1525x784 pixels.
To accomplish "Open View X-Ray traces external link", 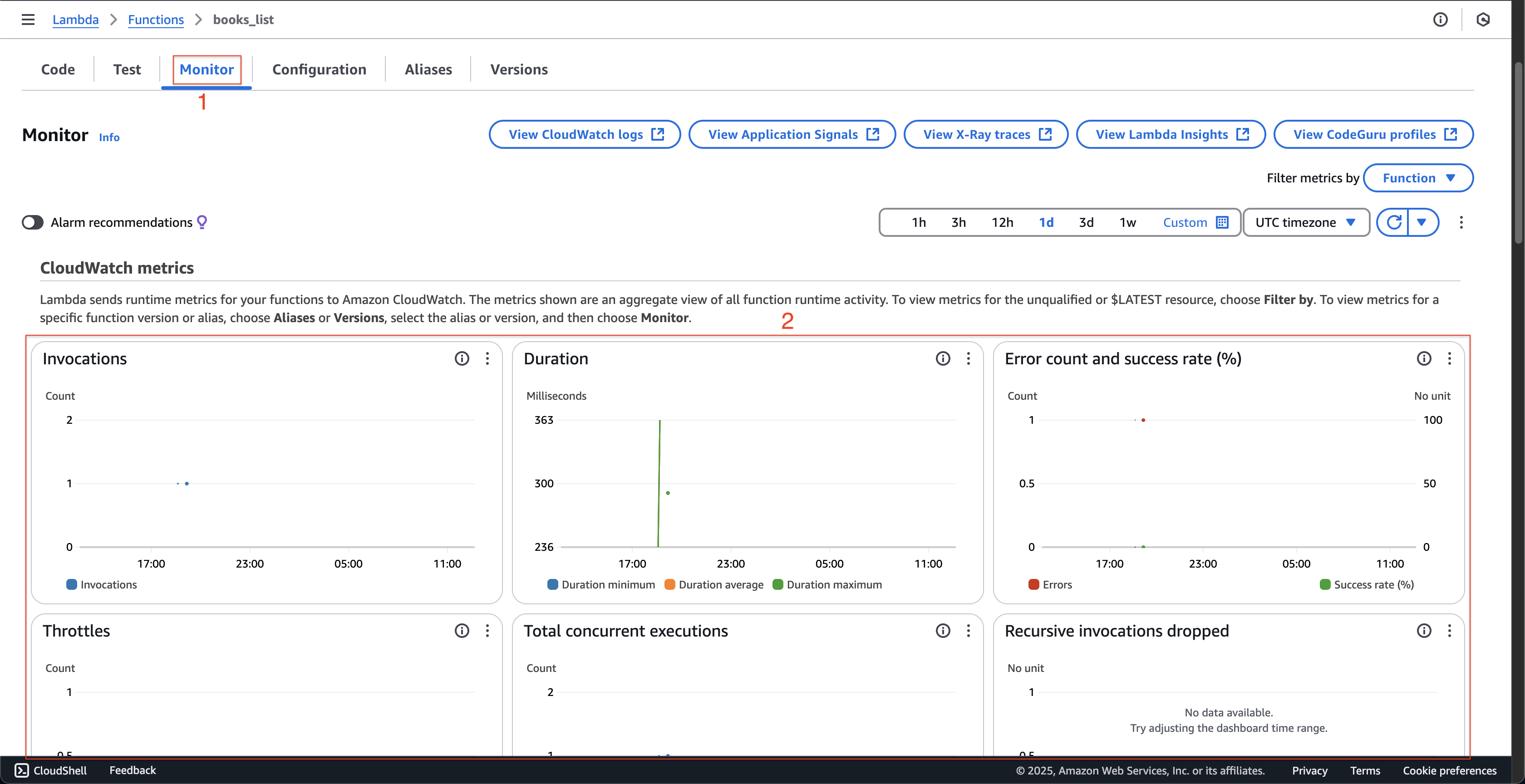I will point(985,134).
